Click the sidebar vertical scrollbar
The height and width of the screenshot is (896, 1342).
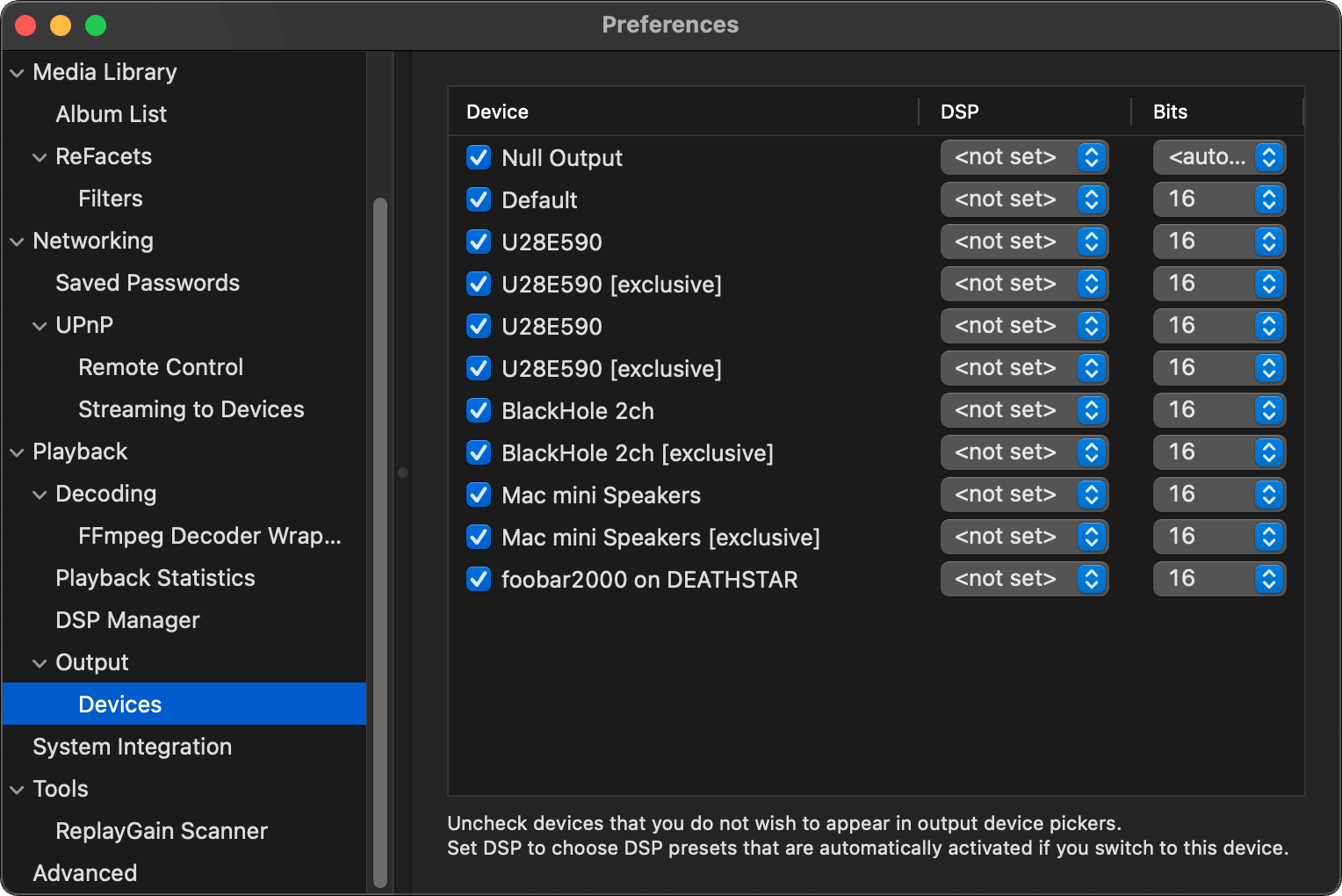[380, 527]
